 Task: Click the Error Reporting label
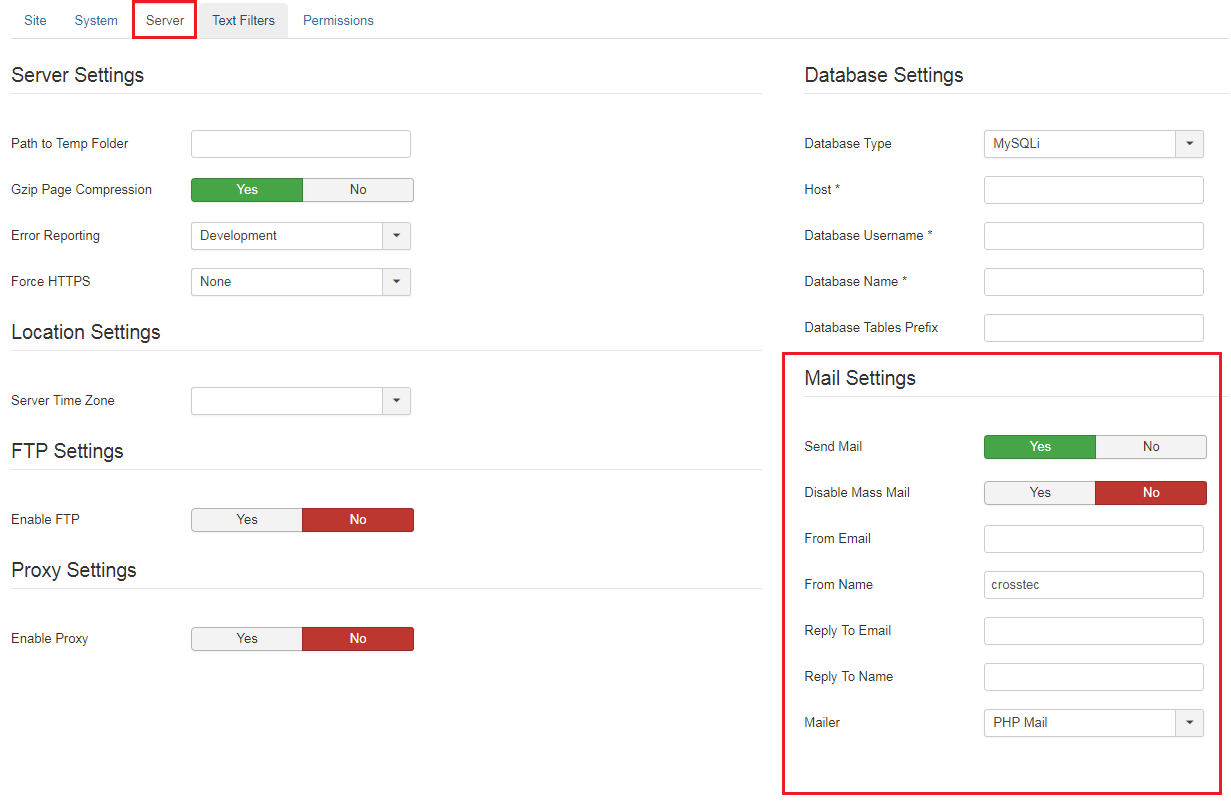point(56,236)
